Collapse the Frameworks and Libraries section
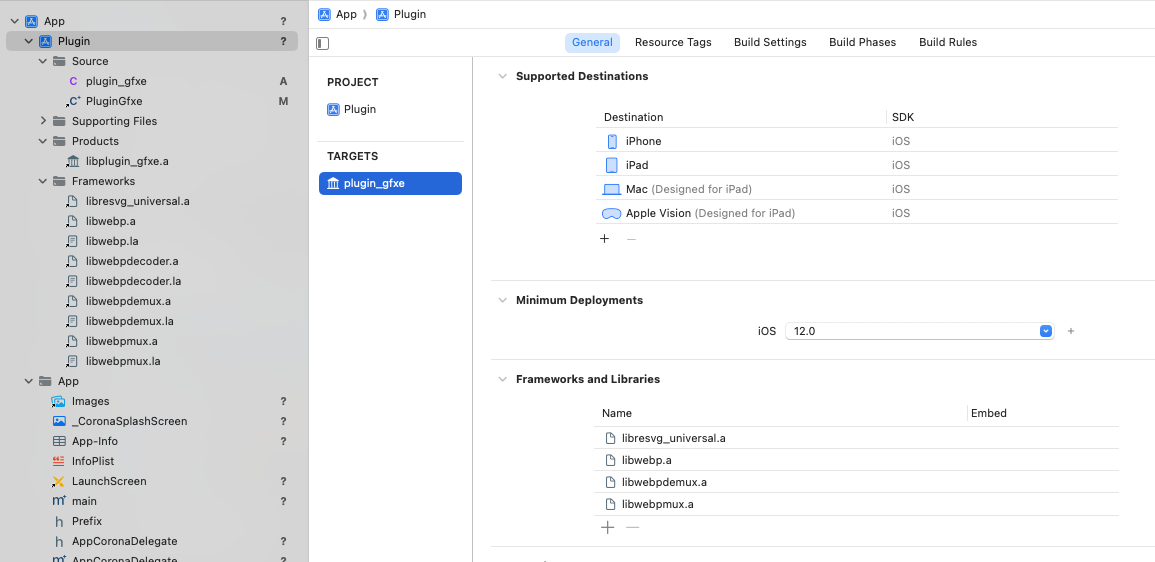This screenshot has width=1155, height=562. tap(502, 379)
